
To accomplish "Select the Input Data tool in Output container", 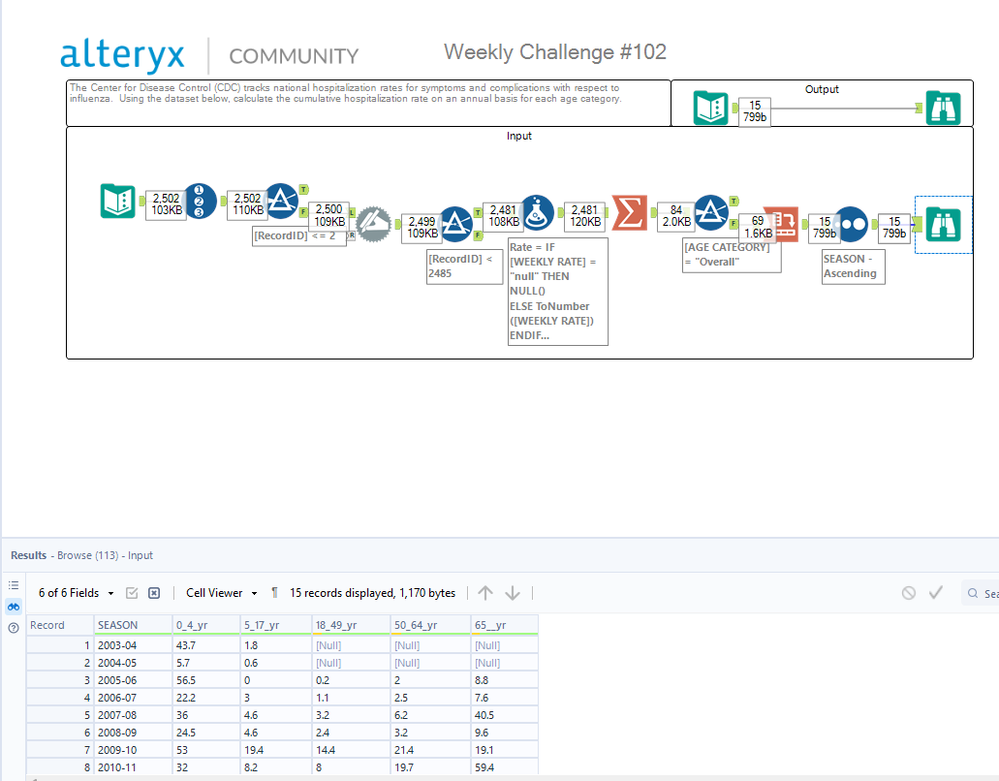I will pos(710,108).
